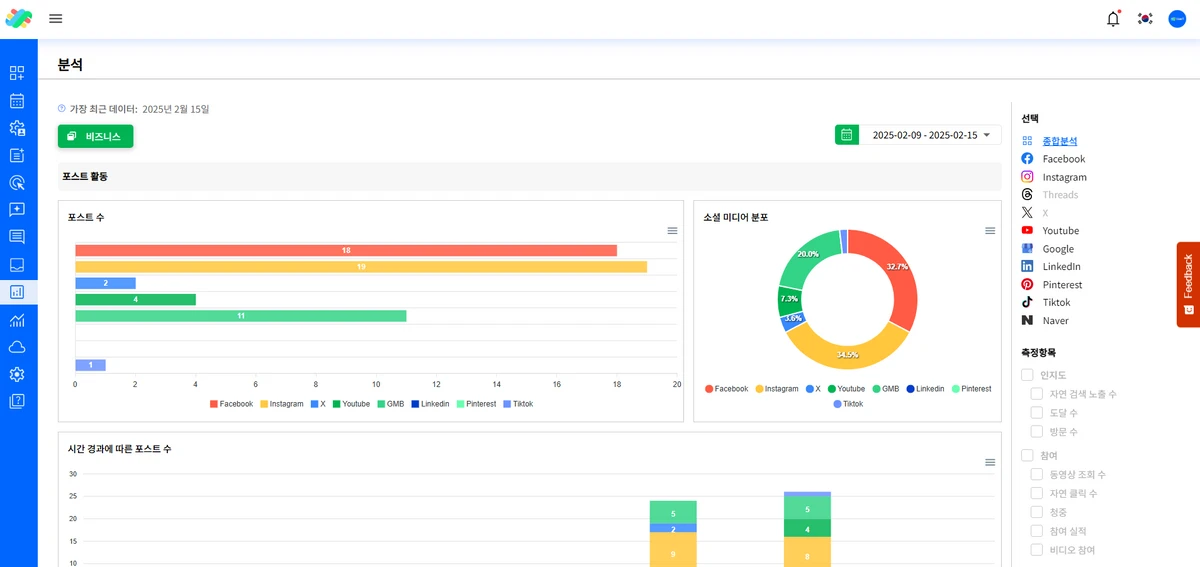Check the 동영상 조회 수 checkbox
Viewport: 1200px width, 567px height.
tap(1037, 474)
